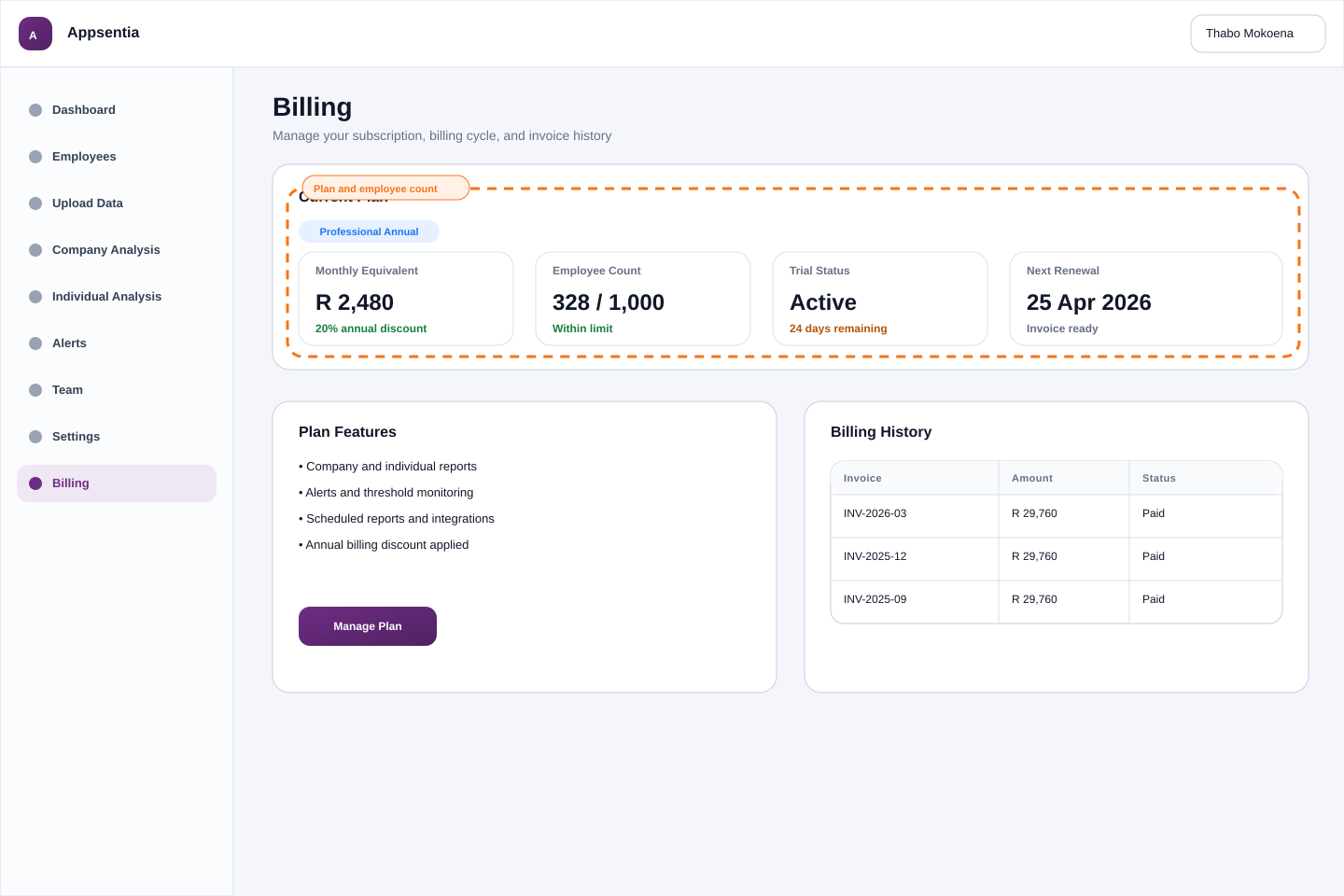The height and width of the screenshot is (896, 1344).
Task: Click the Paid status for INV-2025-09
Action: coord(1154,599)
